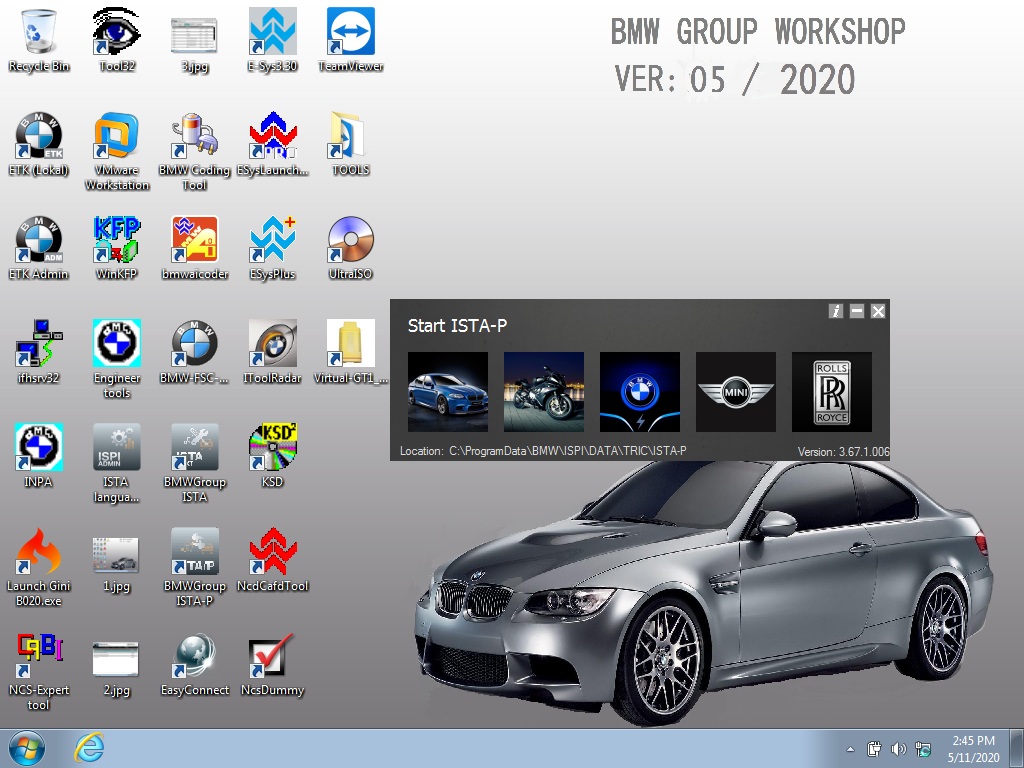Viewport: 1024px width, 768px height.
Task: Launch UltraISO shortcut
Action: [351, 248]
